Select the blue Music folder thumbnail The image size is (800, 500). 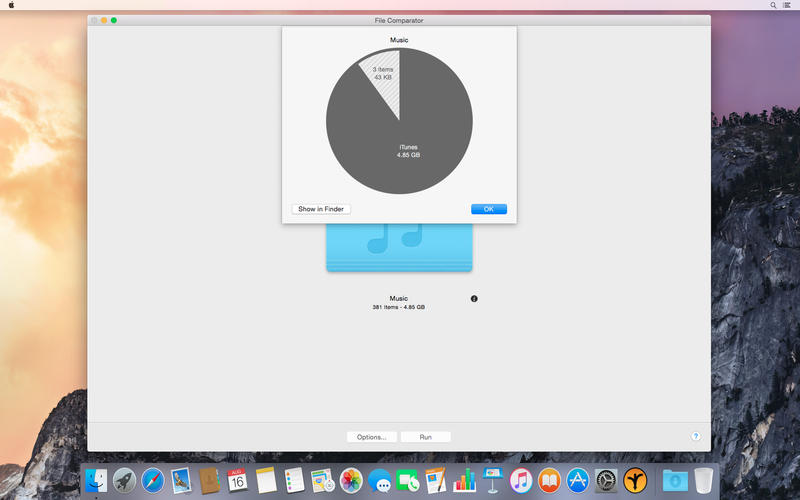[399, 247]
